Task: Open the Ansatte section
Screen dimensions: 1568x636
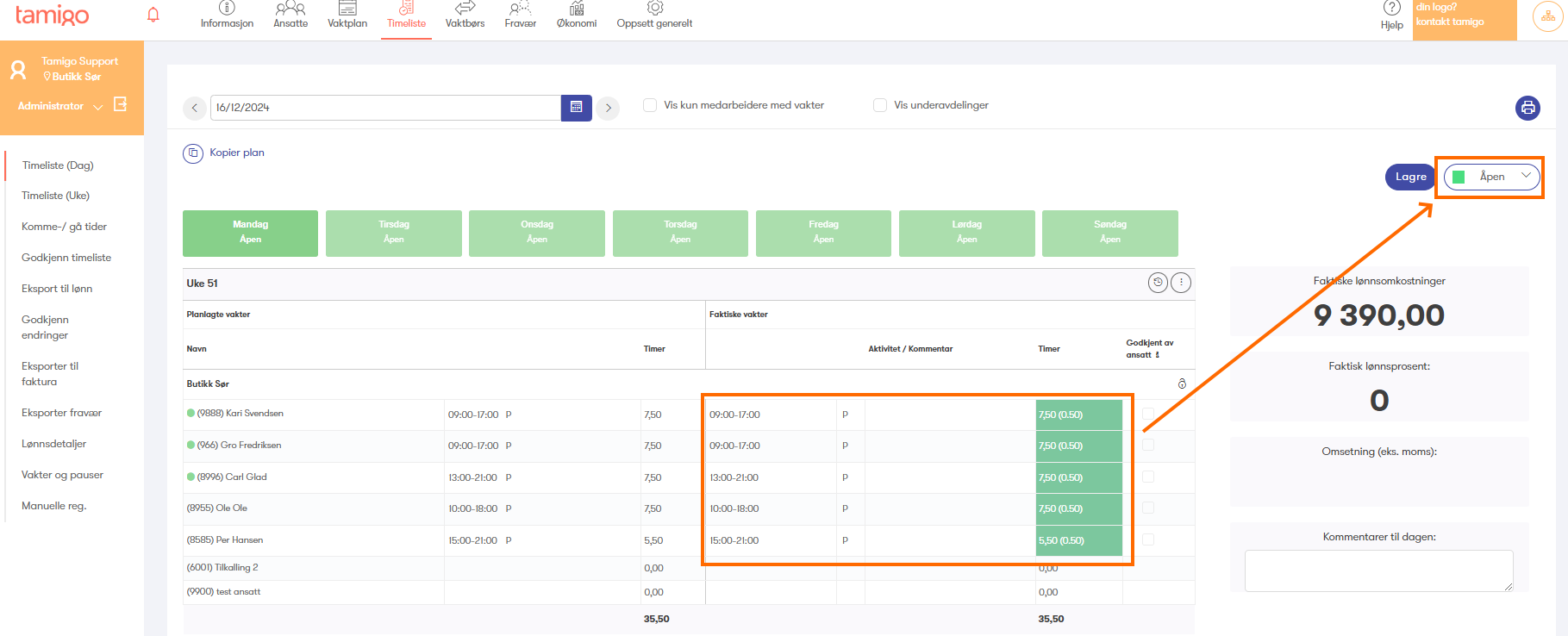Action: (x=290, y=16)
